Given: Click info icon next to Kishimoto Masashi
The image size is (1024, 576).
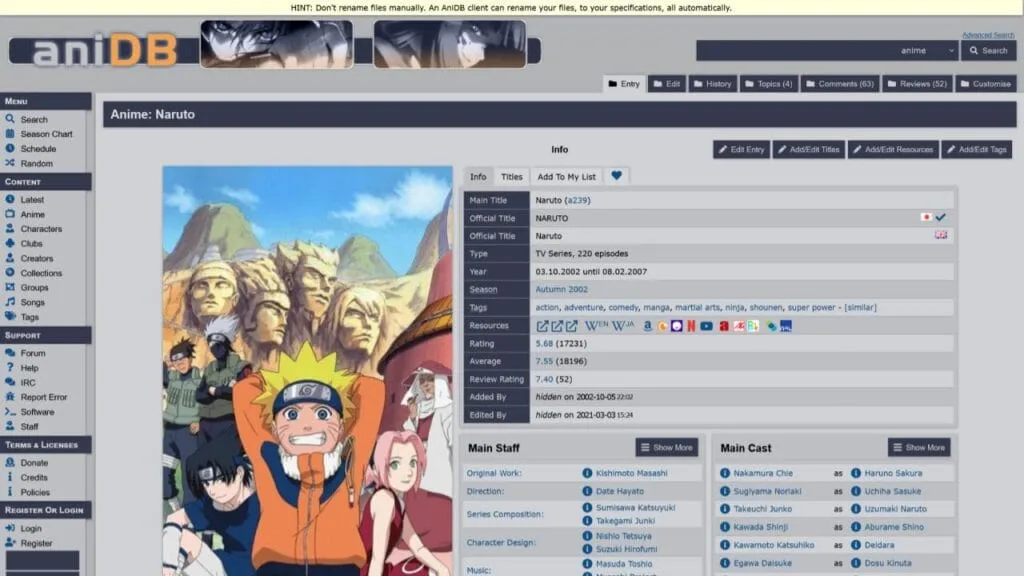Looking at the screenshot, I should pyautogui.click(x=587, y=473).
